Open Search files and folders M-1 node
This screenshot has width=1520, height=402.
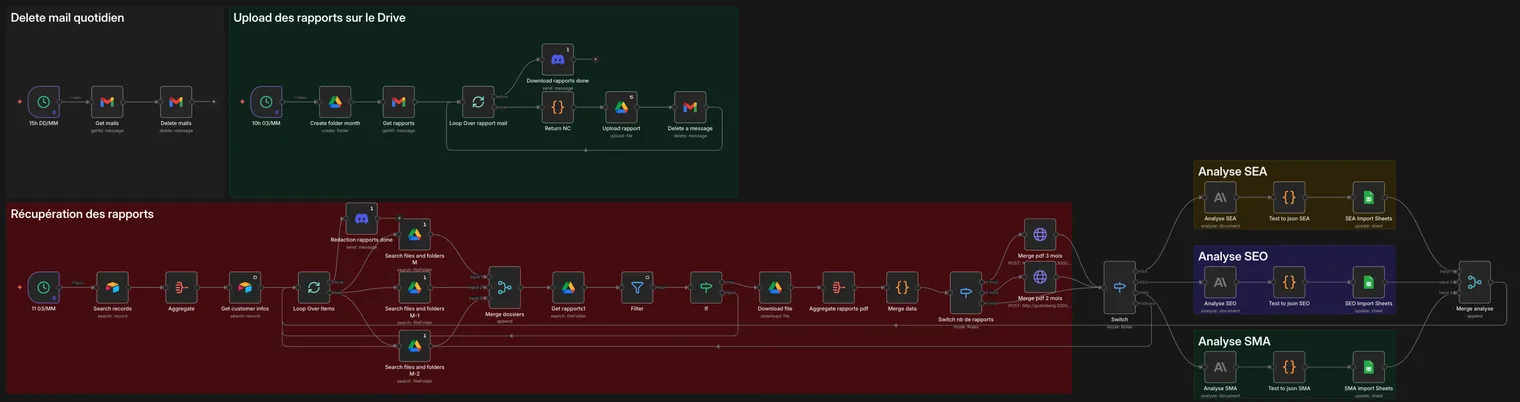point(414,287)
